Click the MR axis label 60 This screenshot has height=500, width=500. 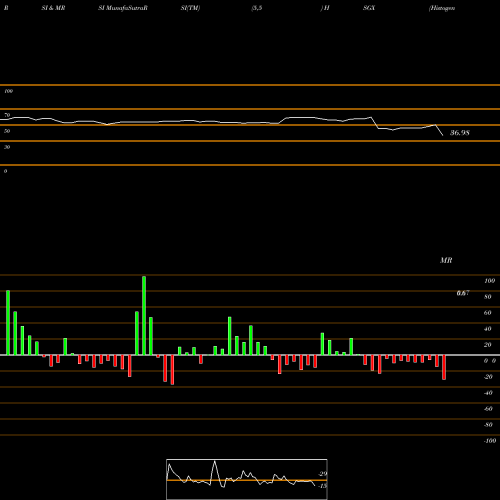[x=488, y=313]
